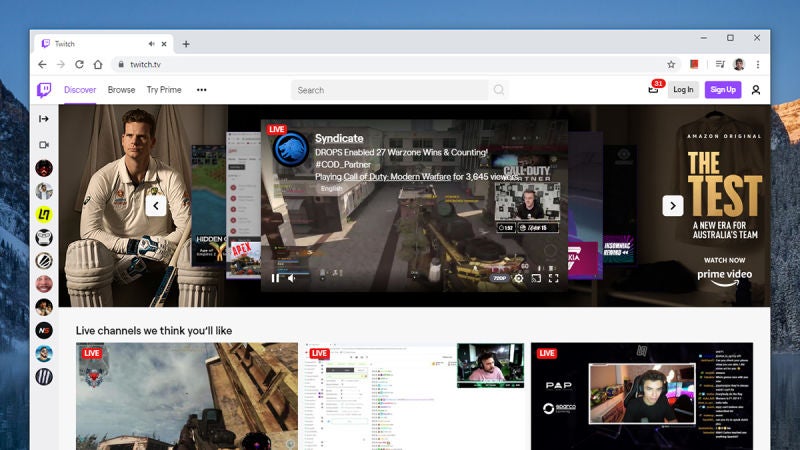The height and width of the screenshot is (450, 800).
Task: Mute the Twitch tab audio
Action: (x=152, y=44)
